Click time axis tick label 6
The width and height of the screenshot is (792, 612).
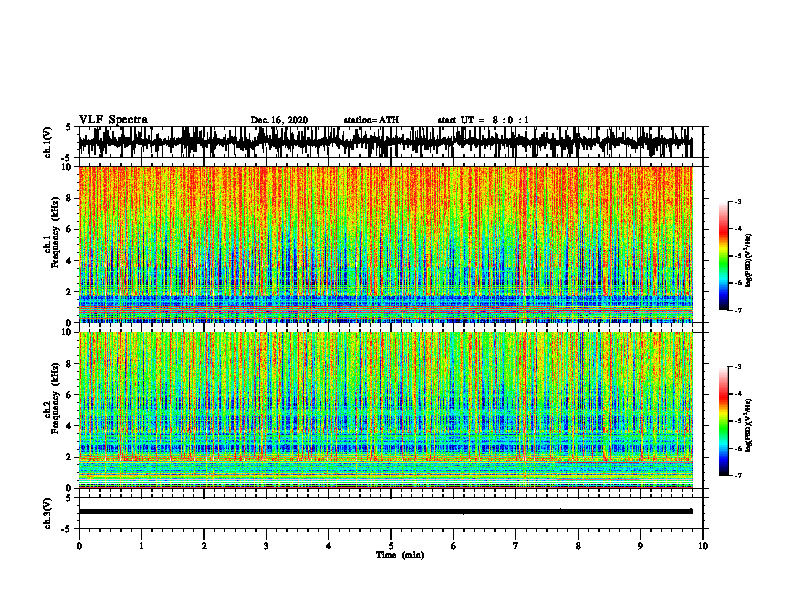click(x=454, y=546)
